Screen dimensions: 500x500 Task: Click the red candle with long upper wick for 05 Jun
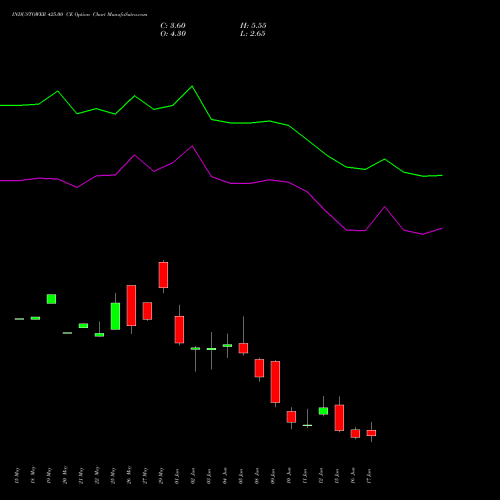tap(243, 348)
